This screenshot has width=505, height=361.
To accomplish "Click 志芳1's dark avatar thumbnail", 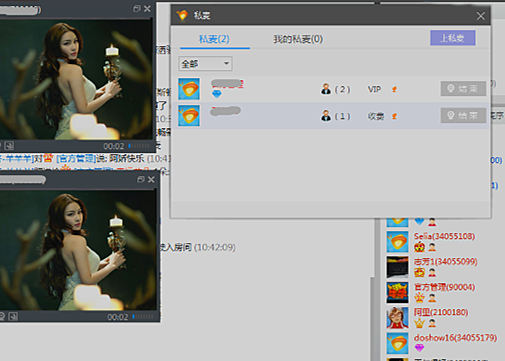I will [x=397, y=267].
